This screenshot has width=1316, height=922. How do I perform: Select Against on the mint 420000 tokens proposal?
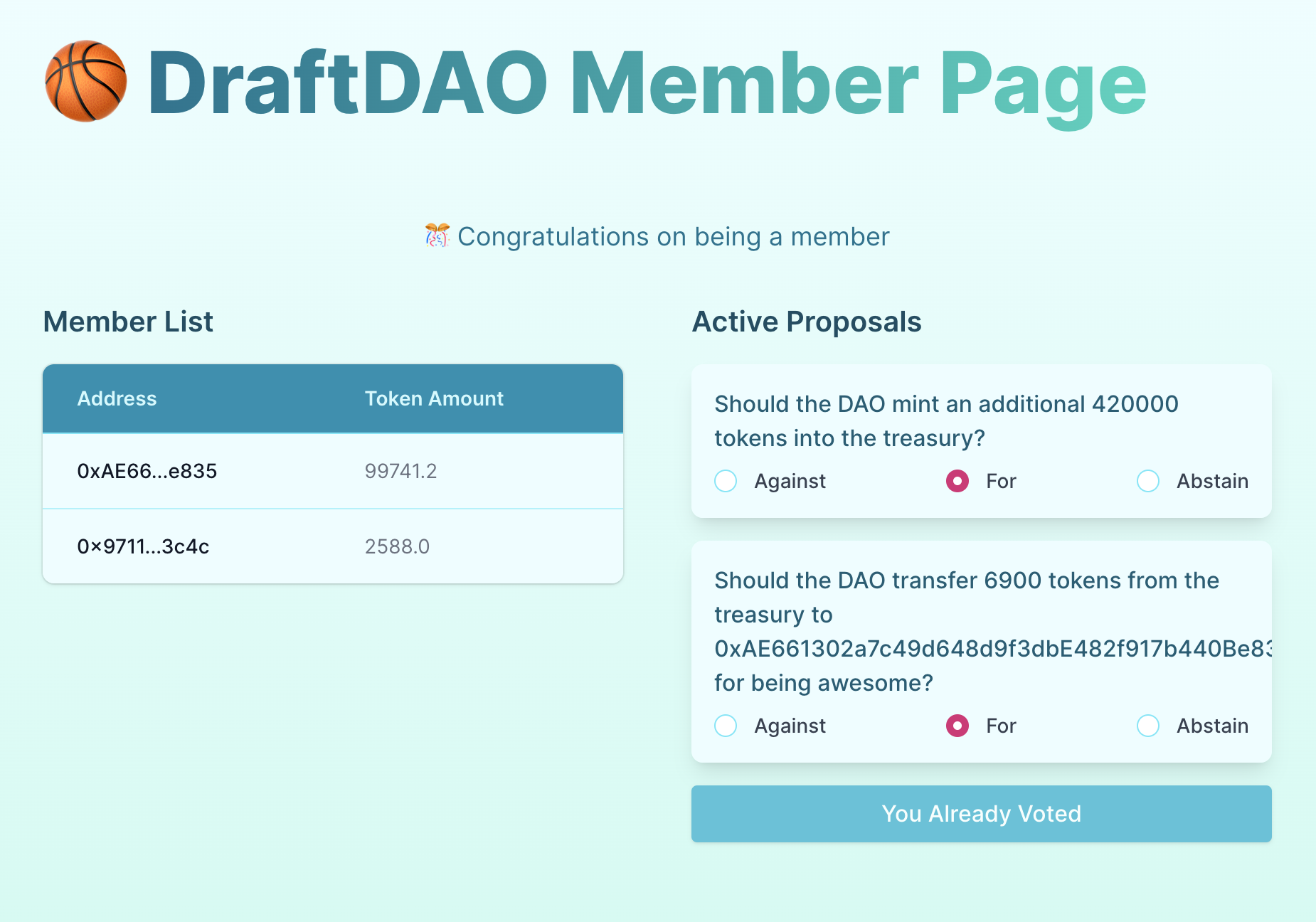coord(725,481)
